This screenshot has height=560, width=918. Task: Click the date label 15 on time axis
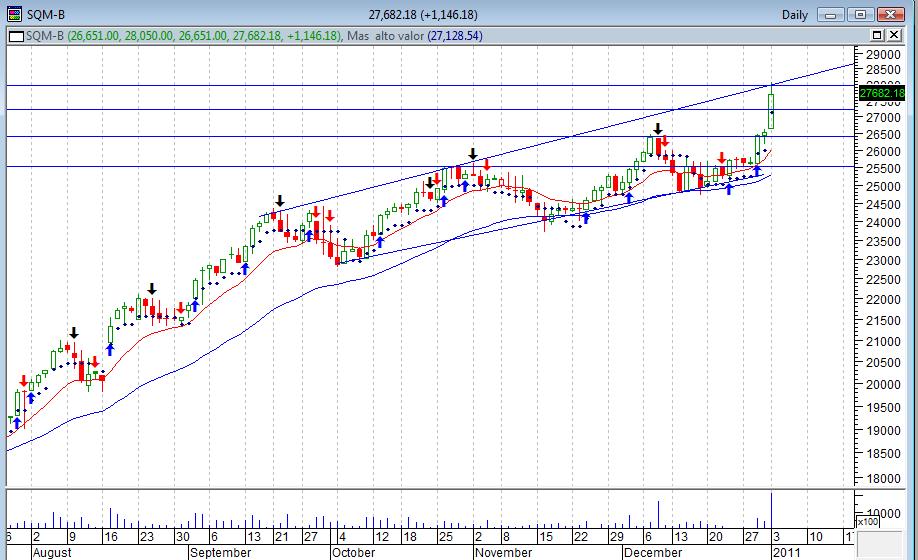(x=546, y=537)
